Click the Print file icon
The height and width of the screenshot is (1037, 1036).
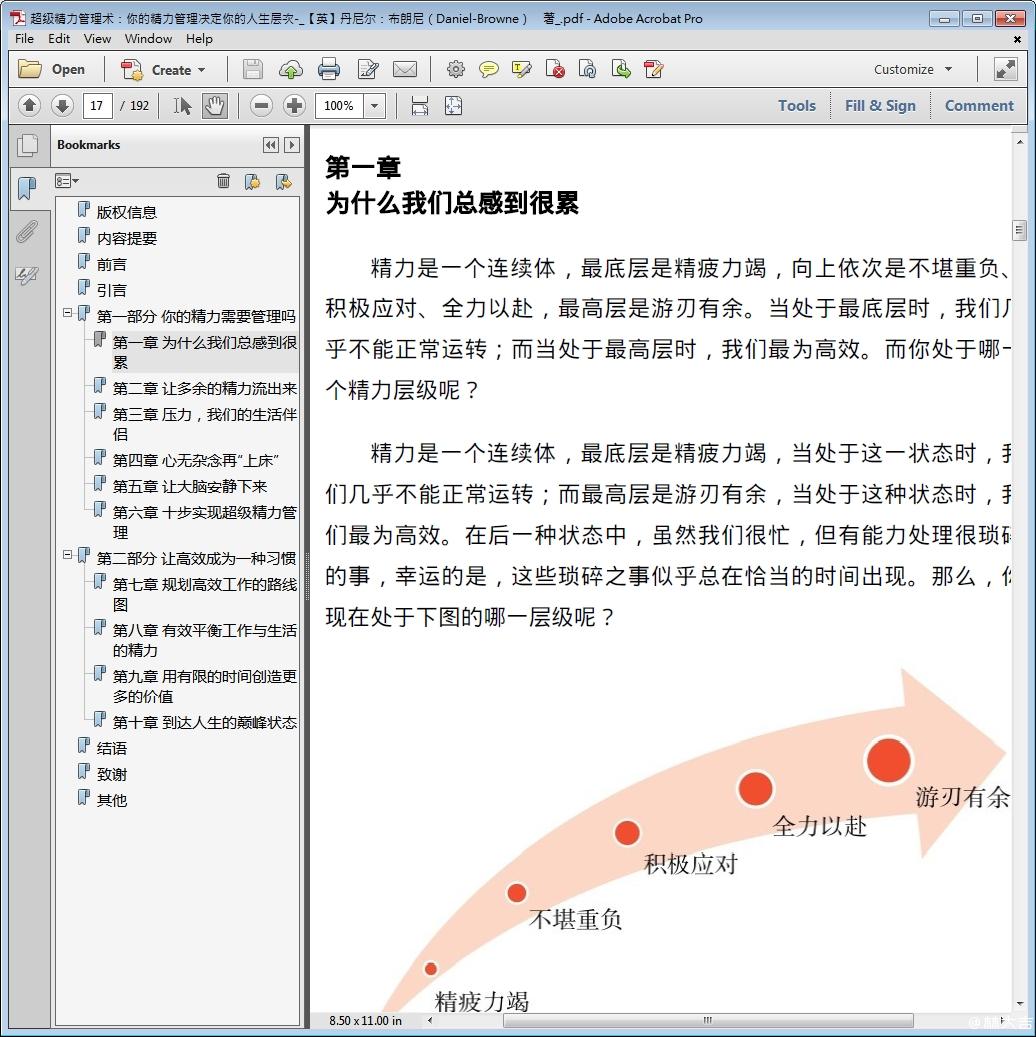point(328,69)
